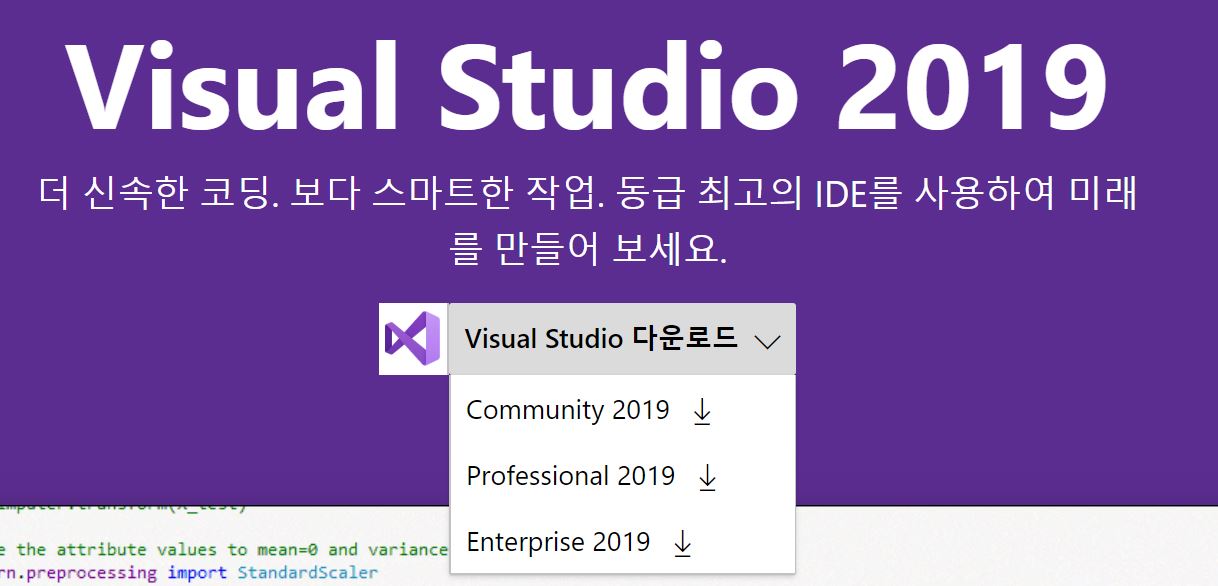
Task: Click download arrow icon beside Enterprise 2019
Action: pos(682,544)
